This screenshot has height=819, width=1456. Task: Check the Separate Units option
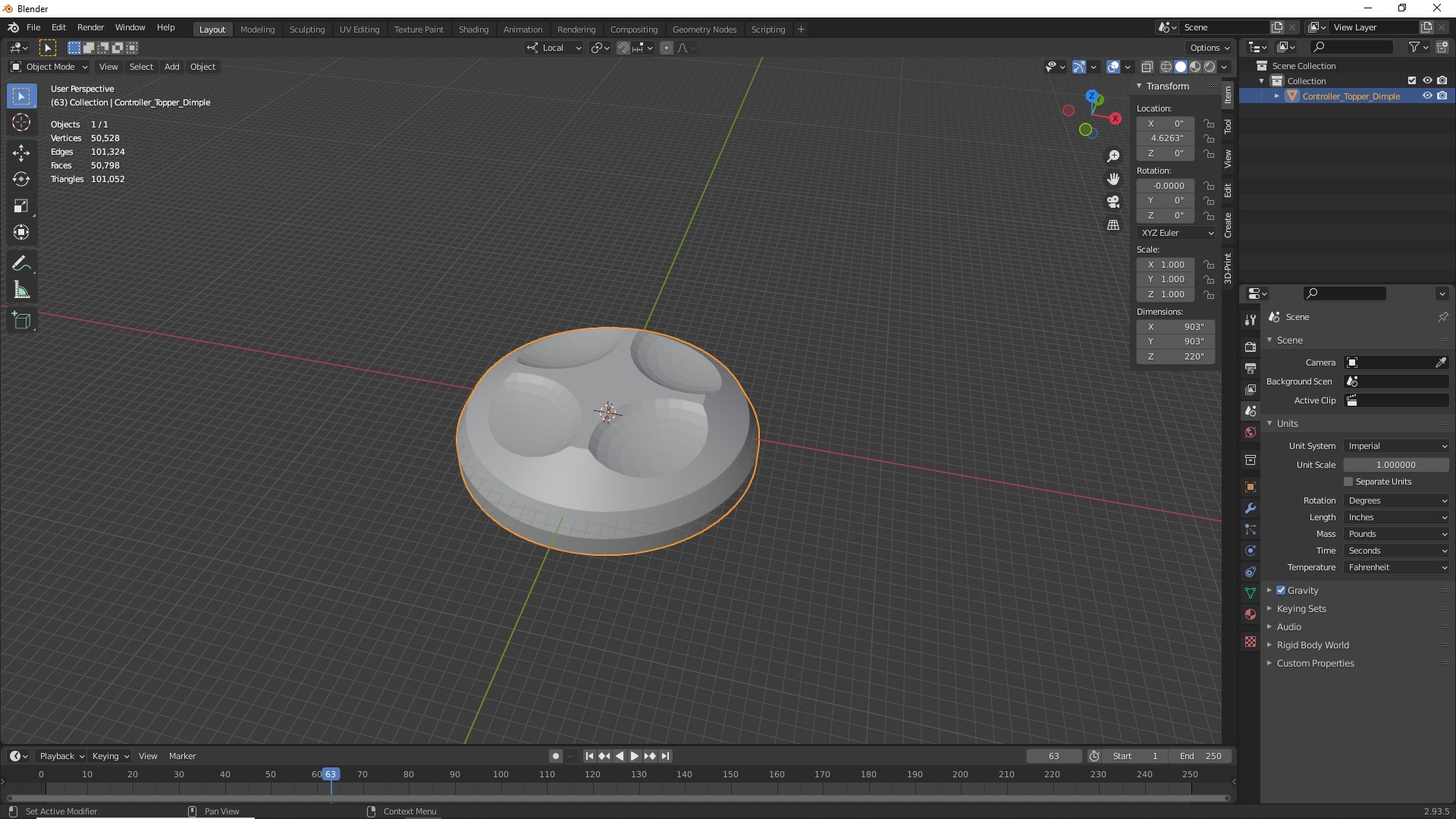click(x=1348, y=482)
